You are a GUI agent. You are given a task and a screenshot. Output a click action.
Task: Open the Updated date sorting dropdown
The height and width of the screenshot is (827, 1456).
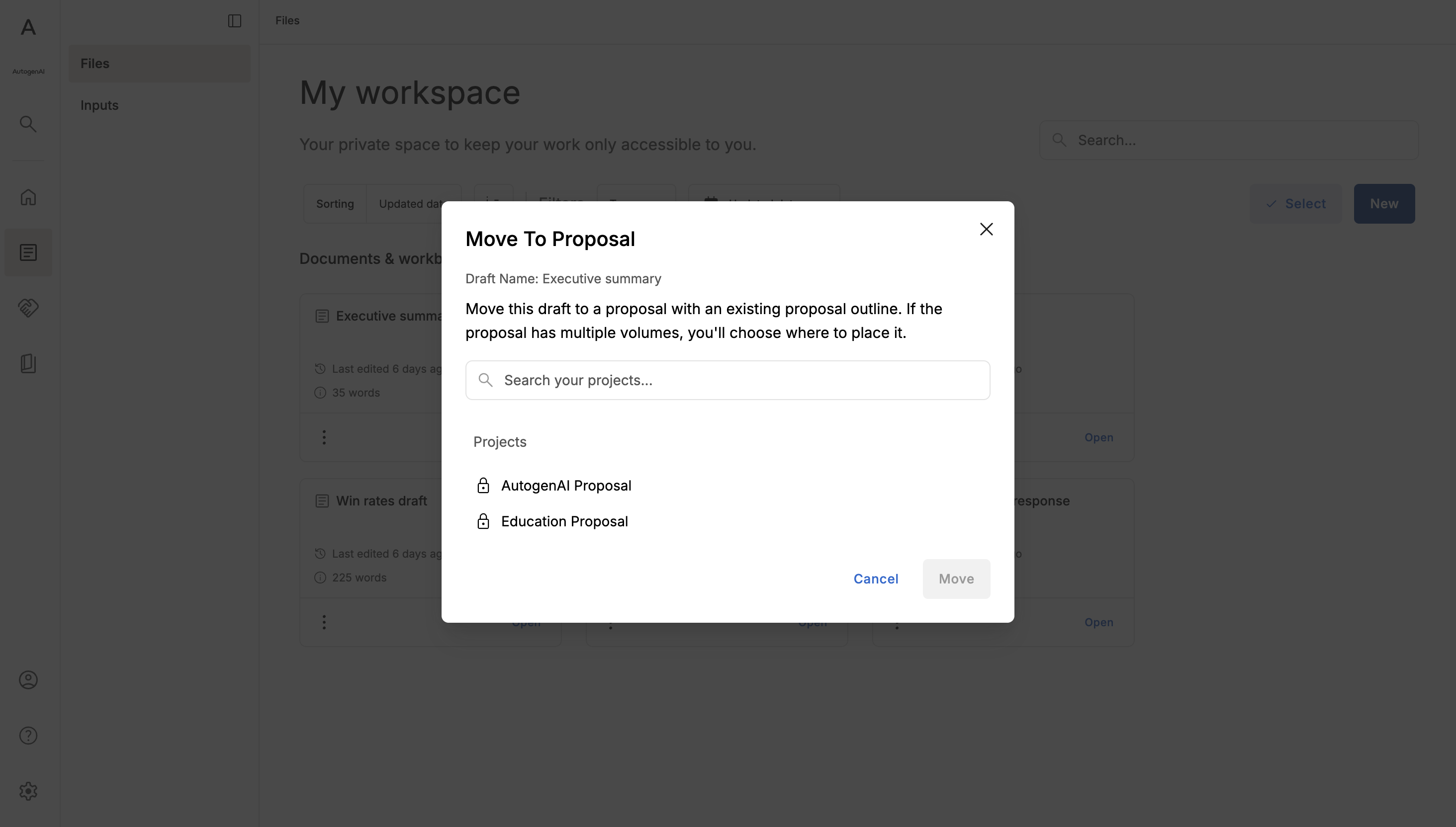tap(413, 204)
